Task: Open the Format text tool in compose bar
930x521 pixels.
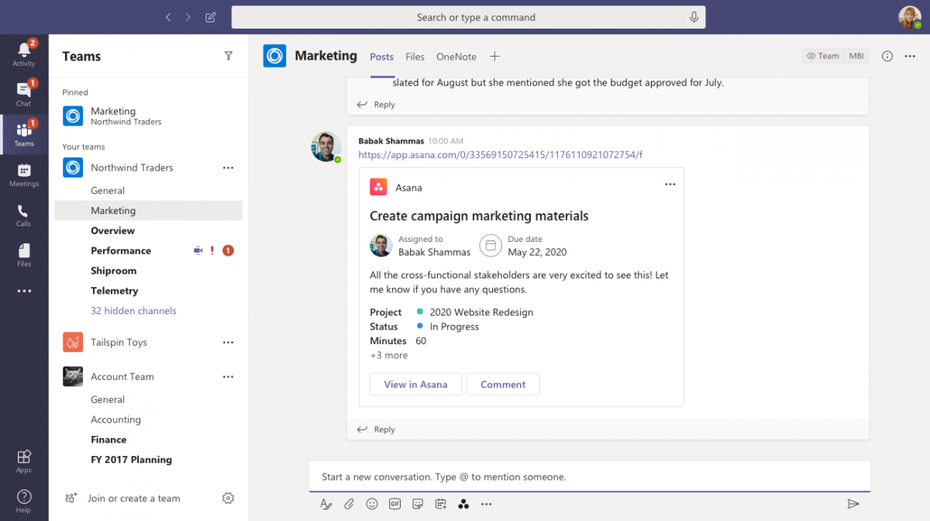Action: coord(326,504)
